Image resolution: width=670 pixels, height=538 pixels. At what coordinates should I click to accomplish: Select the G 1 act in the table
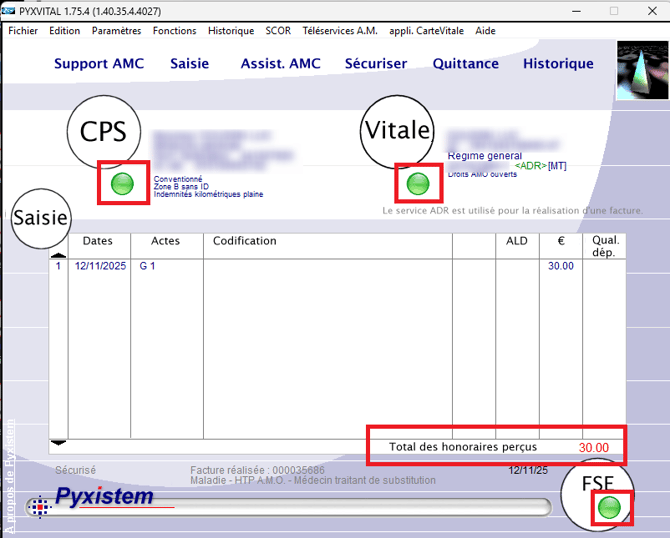point(147,266)
